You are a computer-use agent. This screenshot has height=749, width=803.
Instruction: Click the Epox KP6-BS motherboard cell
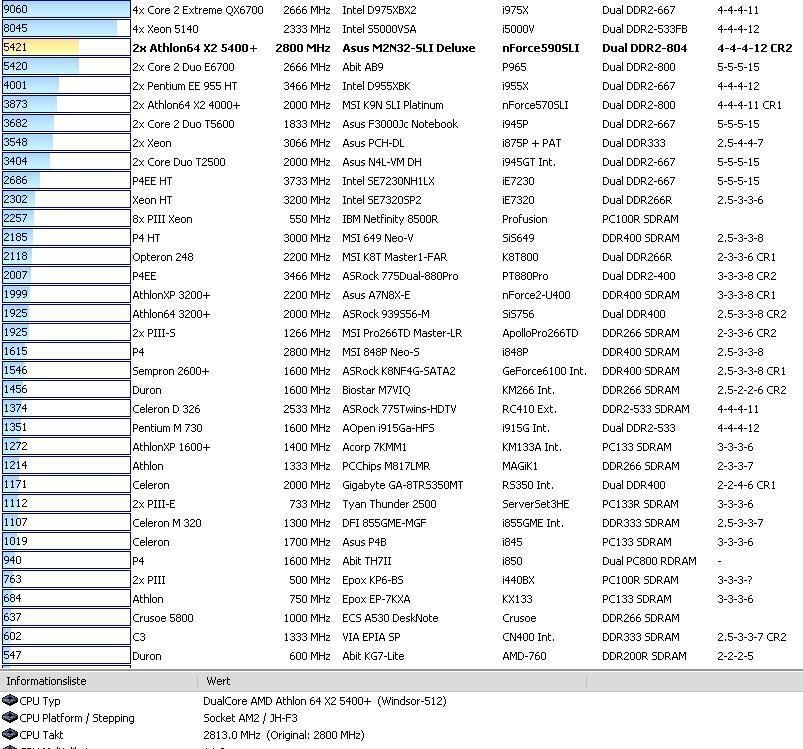point(372,580)
